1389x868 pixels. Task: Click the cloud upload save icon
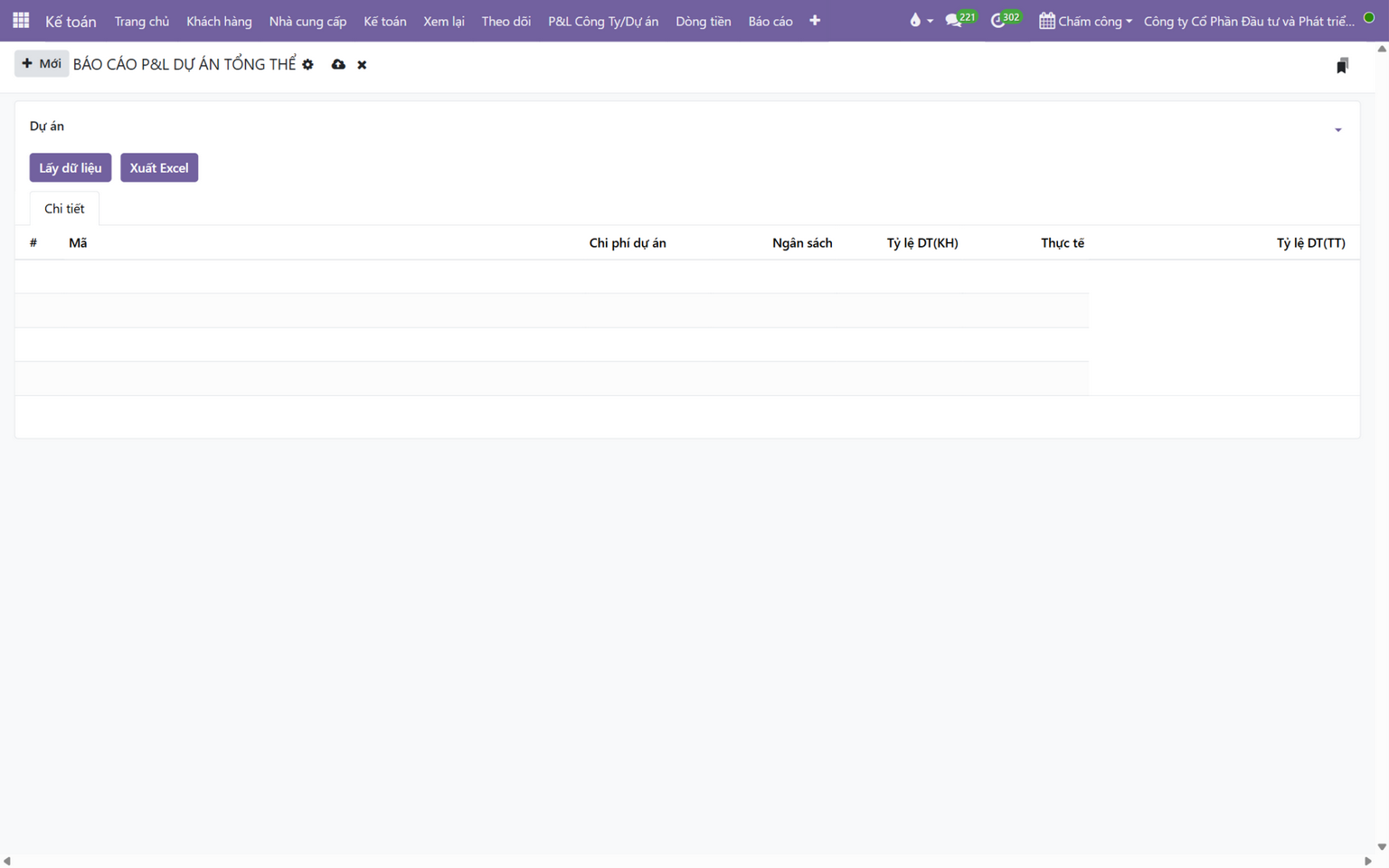coord(338,64)
